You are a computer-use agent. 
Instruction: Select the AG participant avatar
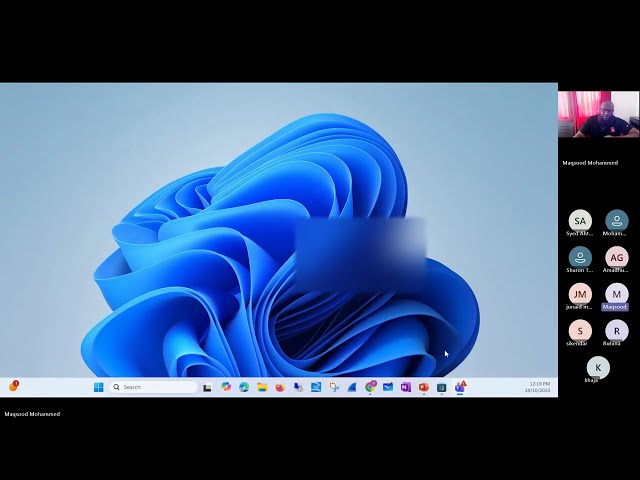click(x=617, y=258)
